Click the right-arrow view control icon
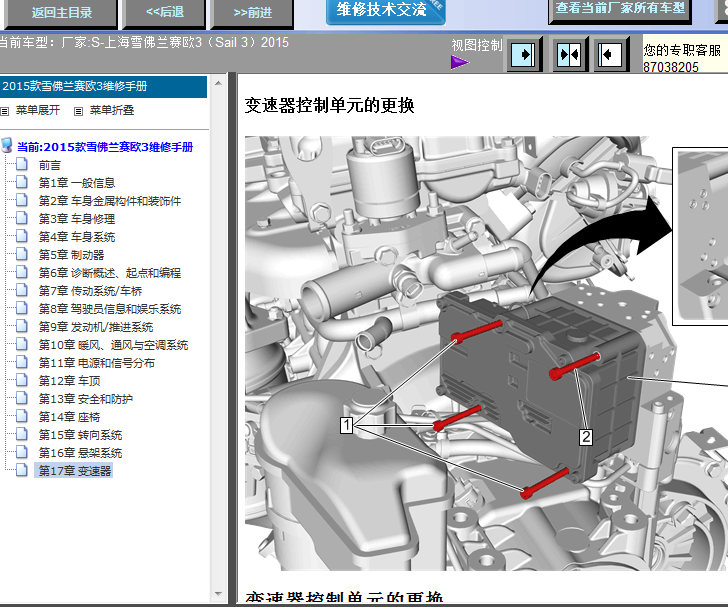This screenshot has height=607, width=728. pos(524,55)
